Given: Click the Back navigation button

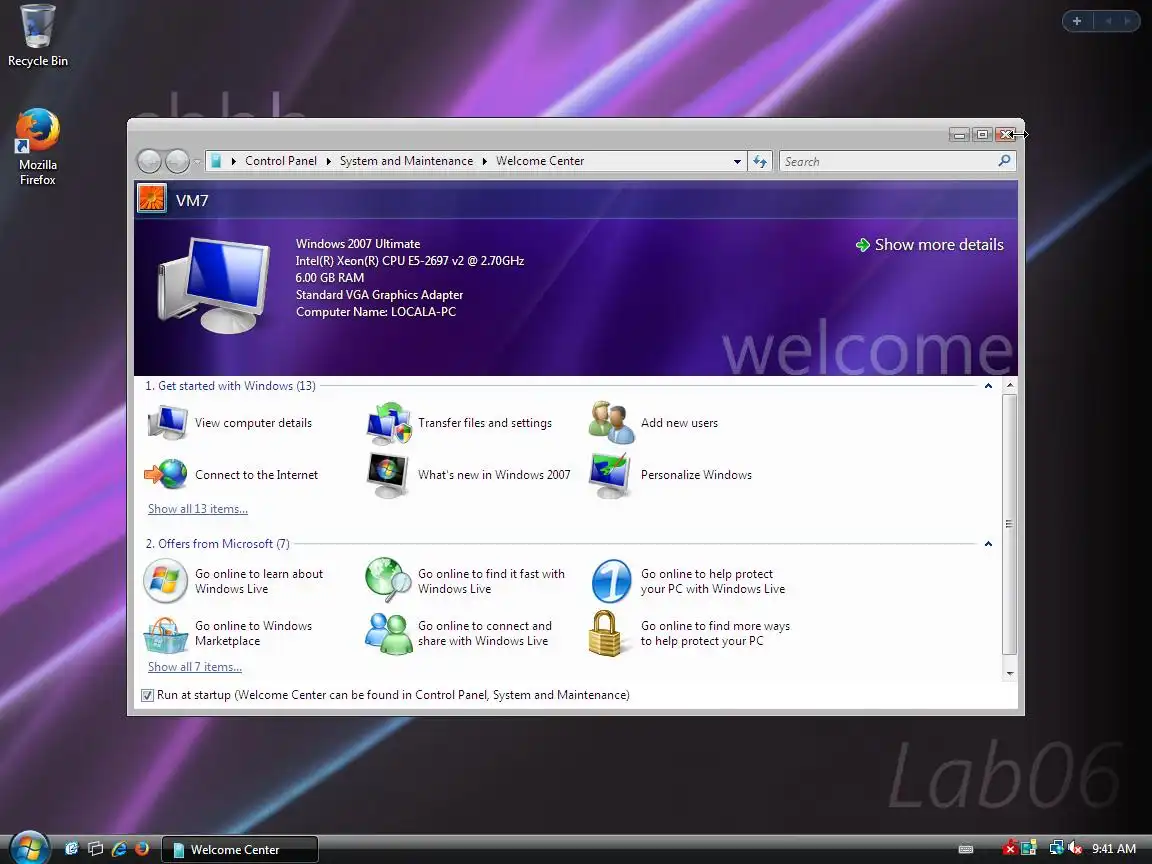Looking at the screenshot, I should click(x=150, y=161).
